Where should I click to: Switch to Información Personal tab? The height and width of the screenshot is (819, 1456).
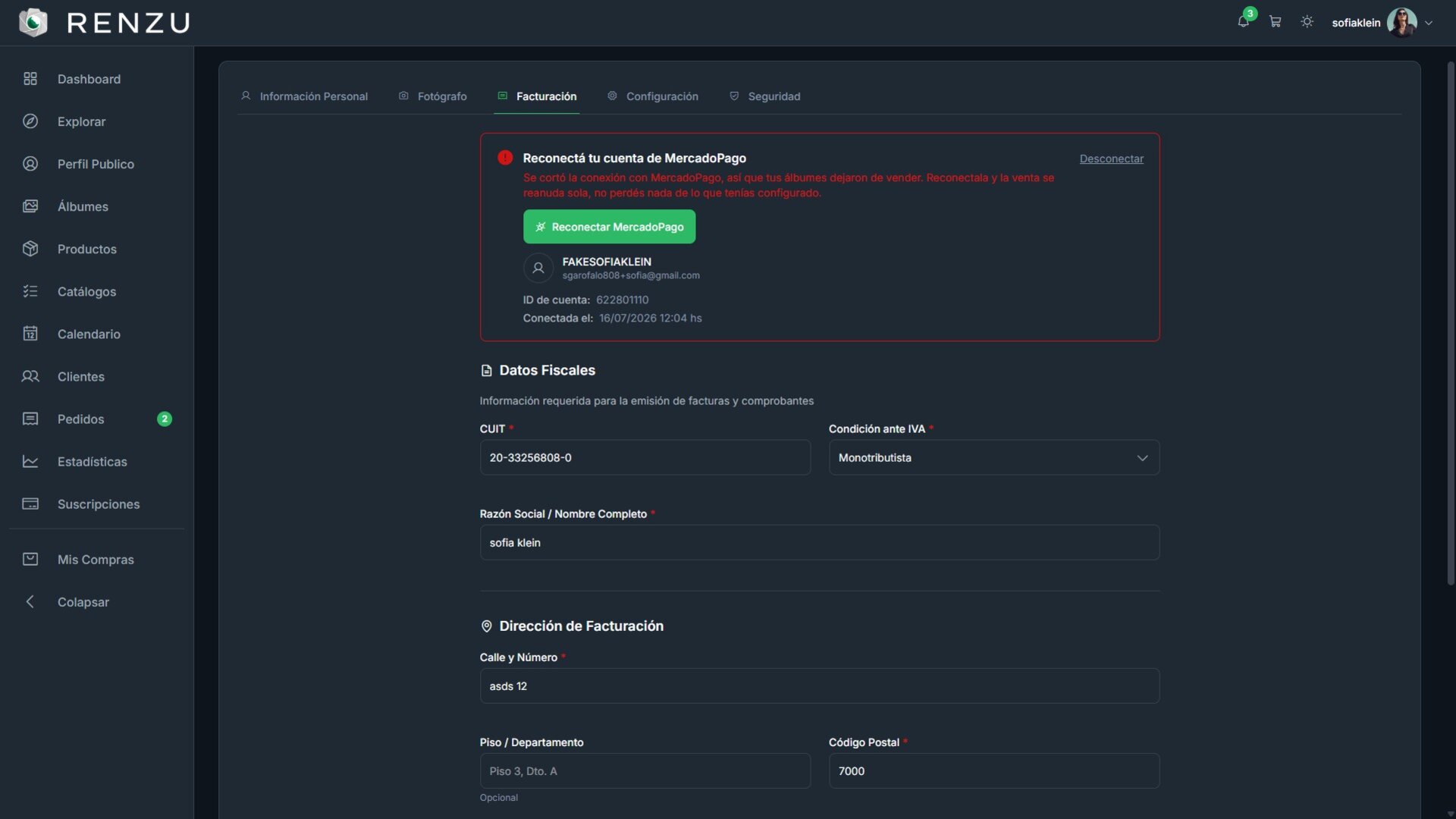click(304, 96)
